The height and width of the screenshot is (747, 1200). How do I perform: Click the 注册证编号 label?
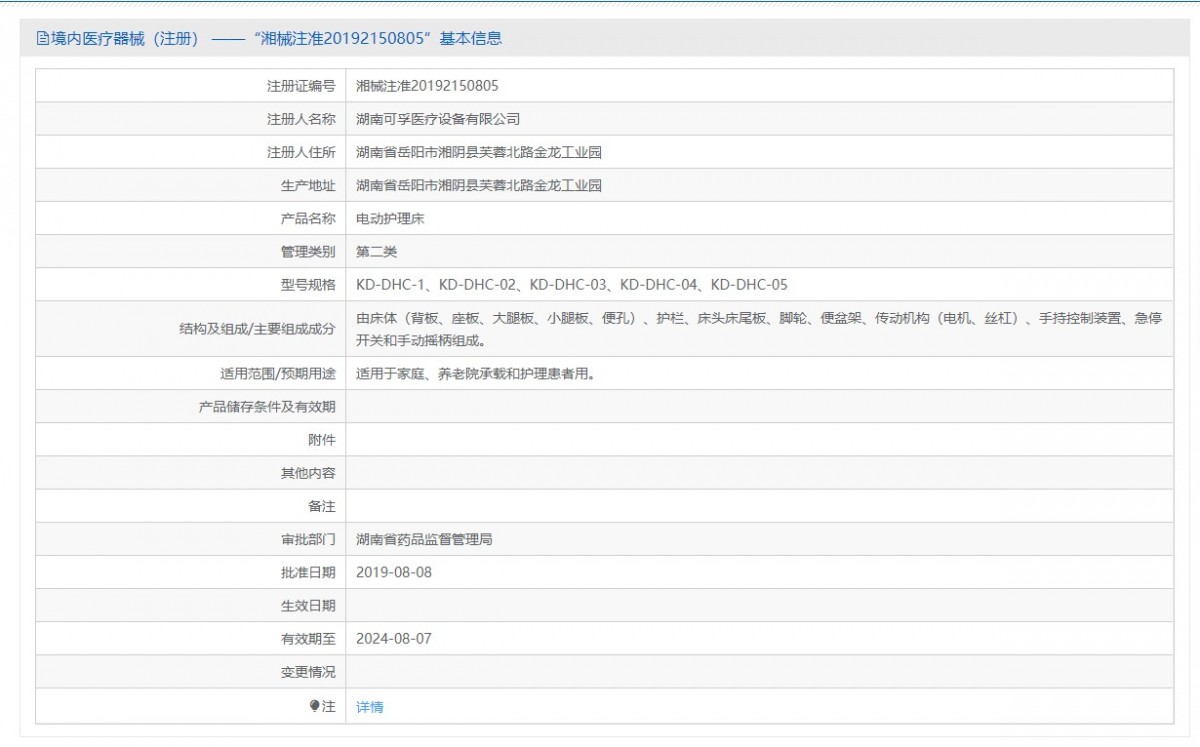click(x=301, y=86)
